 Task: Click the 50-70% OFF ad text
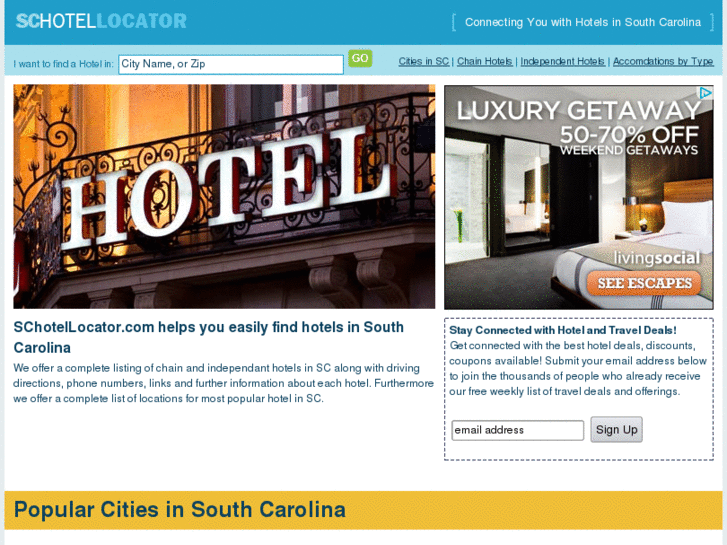tap(629, 135)
